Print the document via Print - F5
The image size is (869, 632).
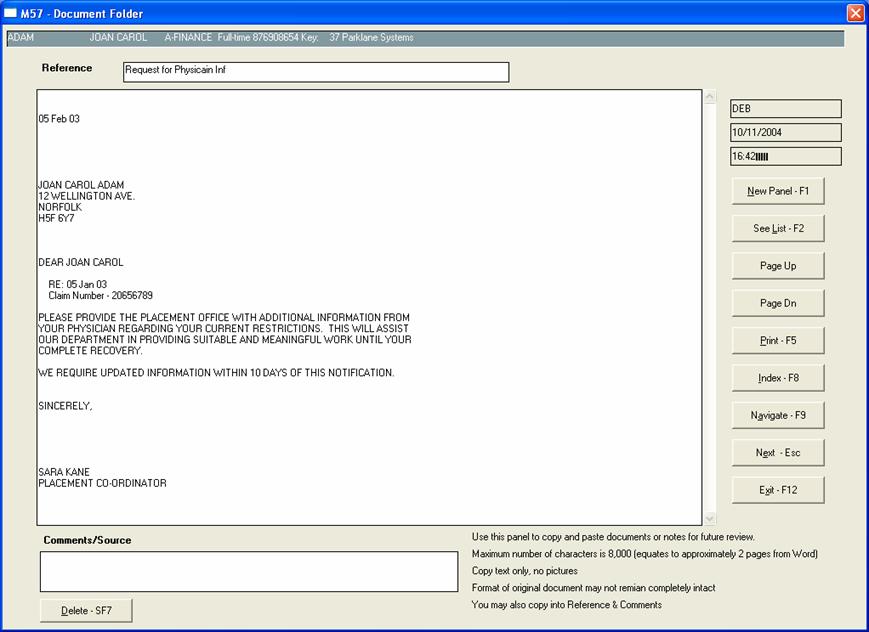778,340
